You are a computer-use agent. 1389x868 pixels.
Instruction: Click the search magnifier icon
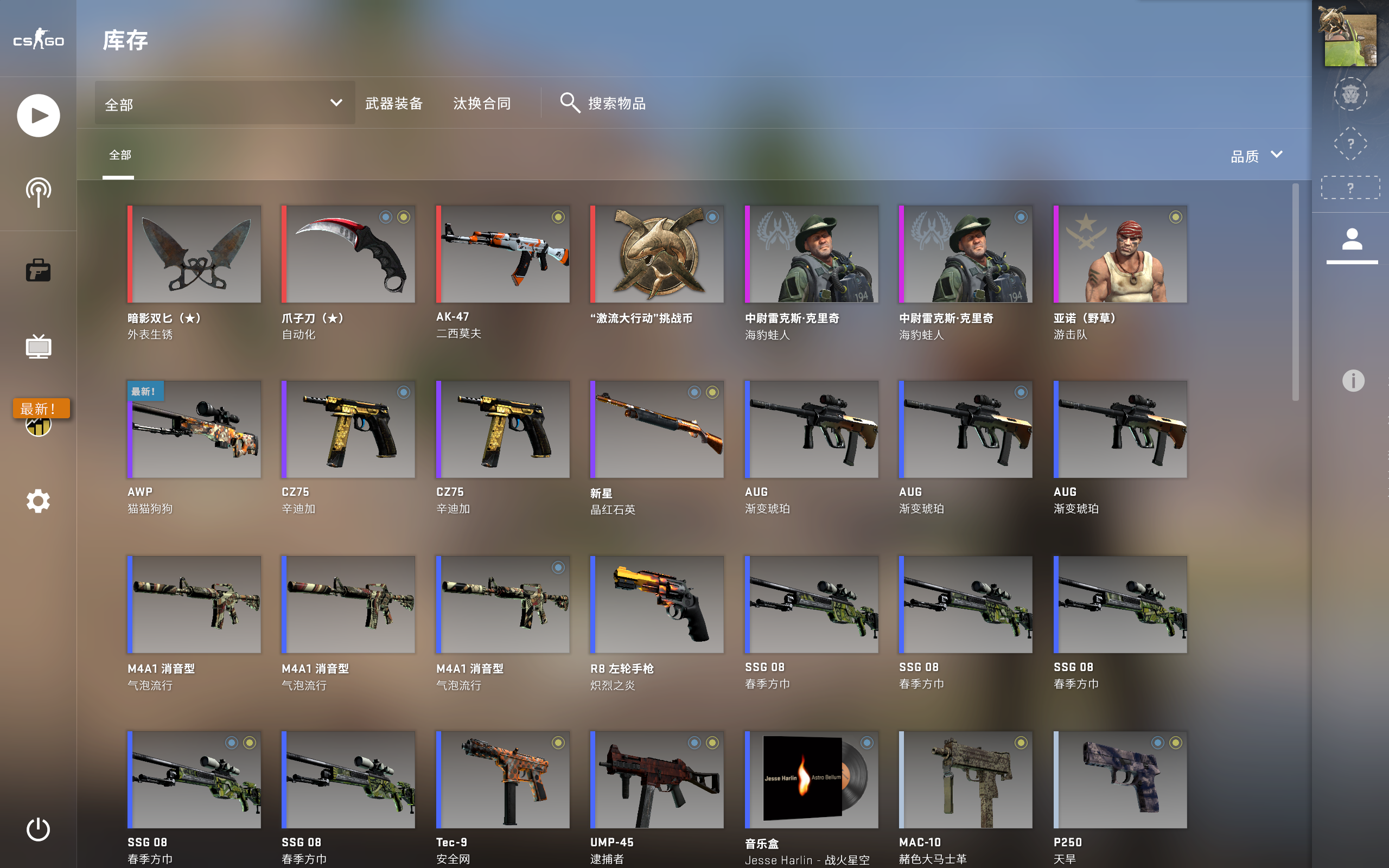click(570, 103)
